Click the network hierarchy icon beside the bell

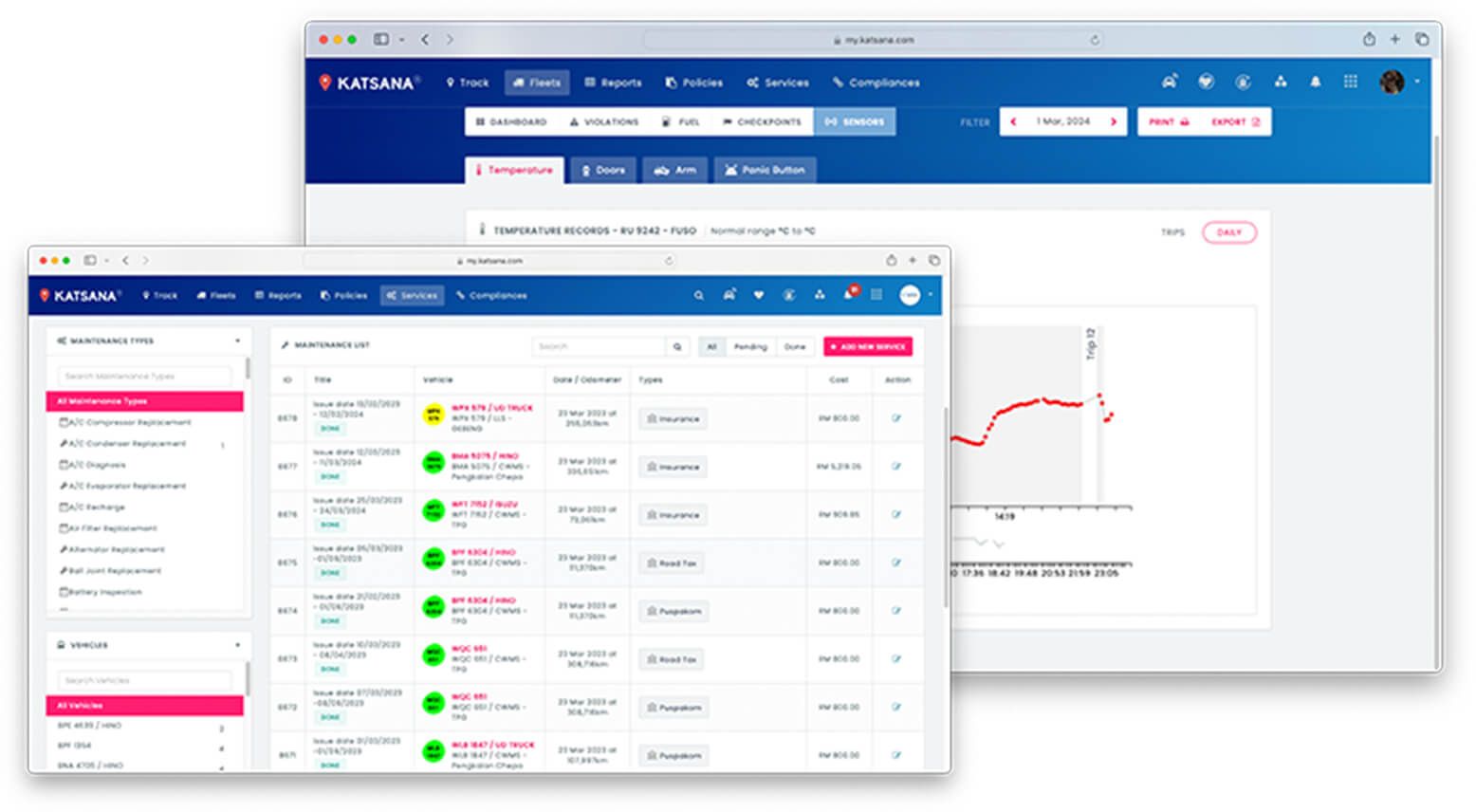pos(1281,82)
